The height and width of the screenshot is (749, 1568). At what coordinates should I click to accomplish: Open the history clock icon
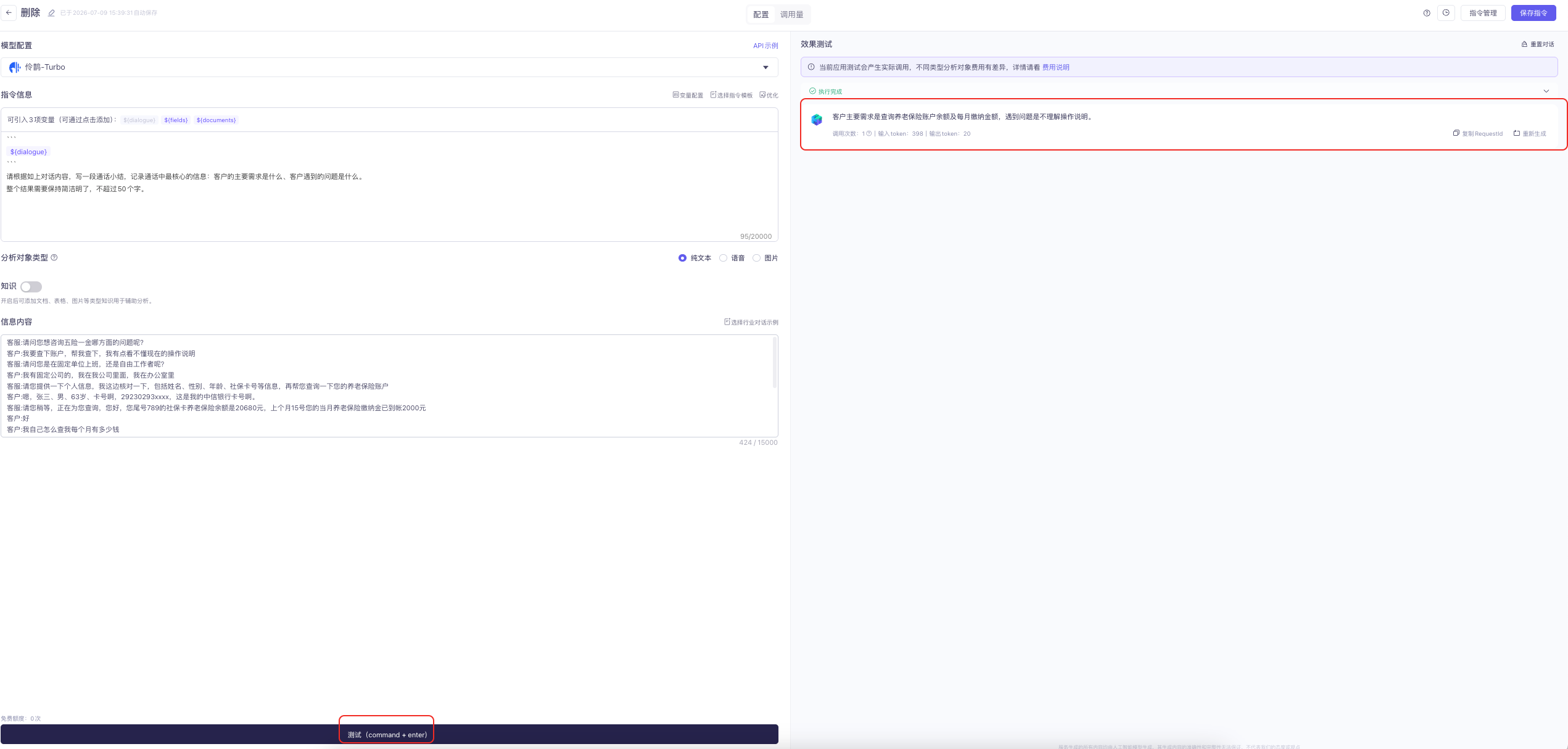pos(1446,13)
